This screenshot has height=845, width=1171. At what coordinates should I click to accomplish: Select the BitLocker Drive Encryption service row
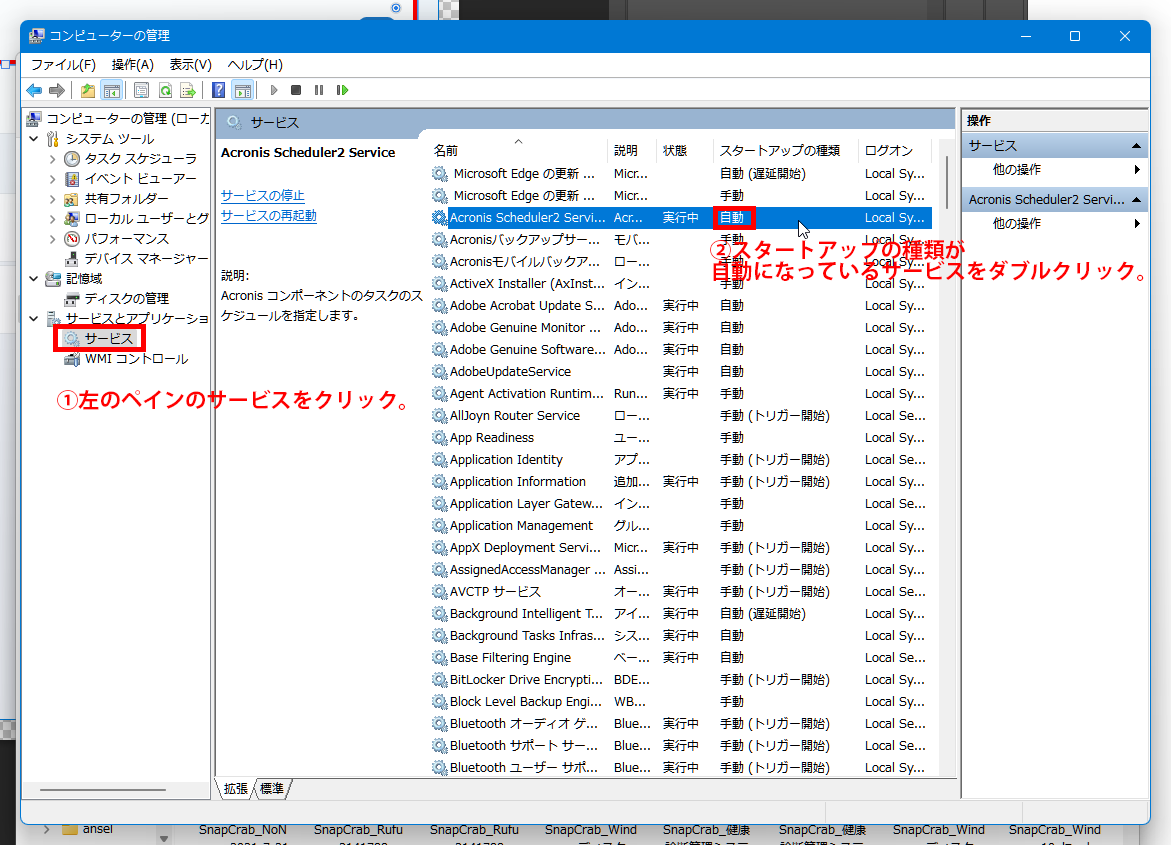point(680,680)
